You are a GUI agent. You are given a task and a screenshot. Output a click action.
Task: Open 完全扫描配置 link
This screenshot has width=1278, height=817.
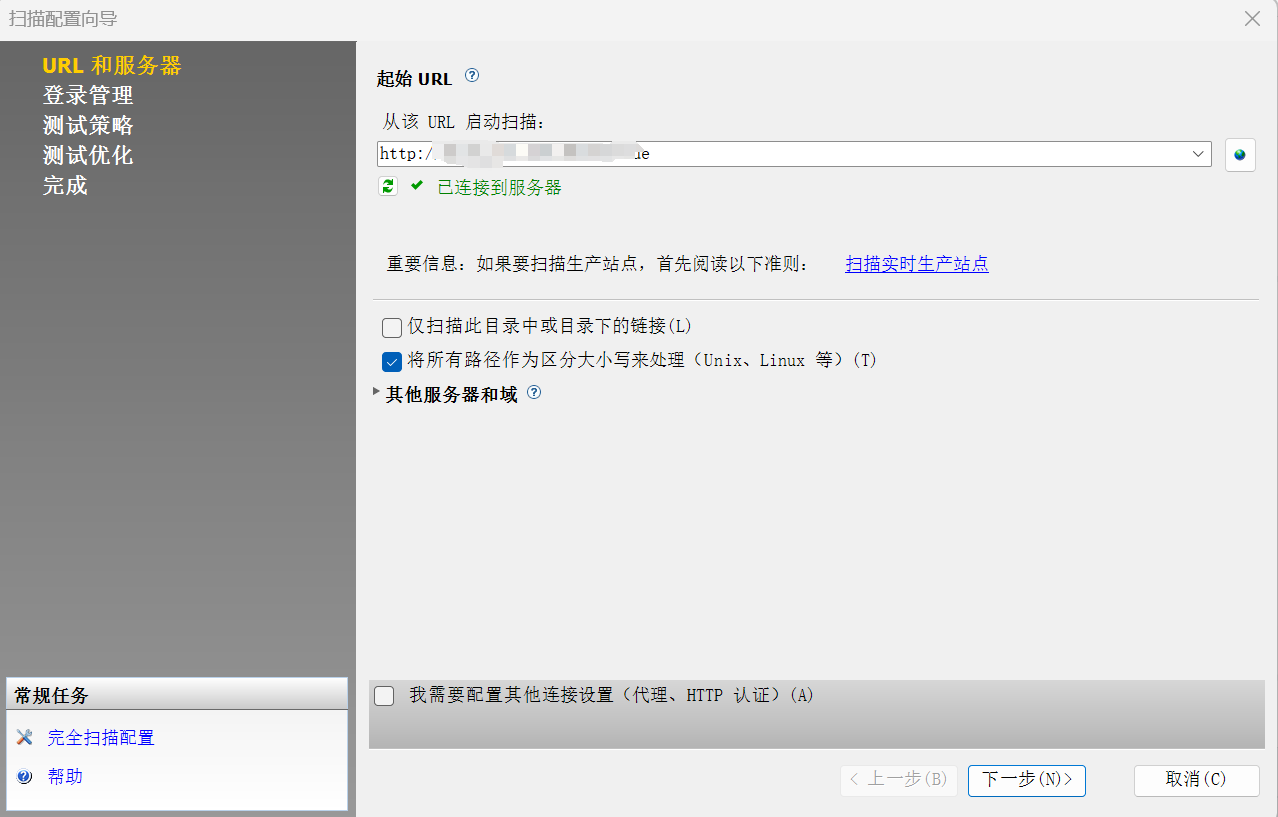101,738
